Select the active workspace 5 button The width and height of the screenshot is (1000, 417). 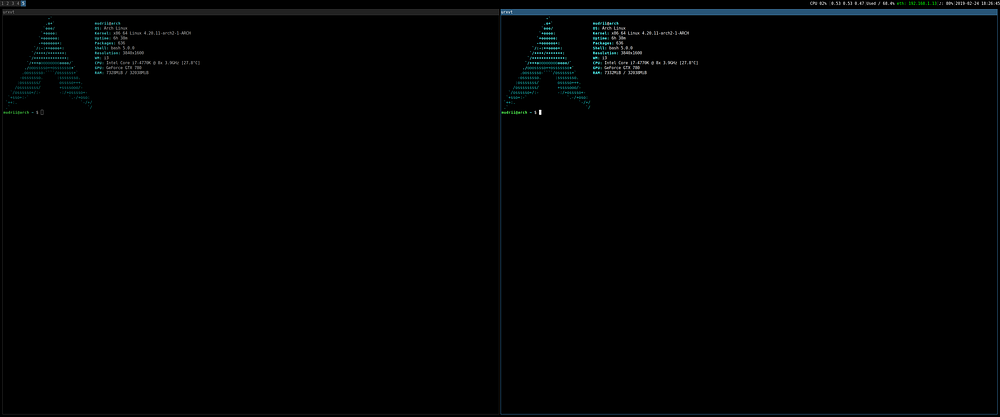[23, 3]
